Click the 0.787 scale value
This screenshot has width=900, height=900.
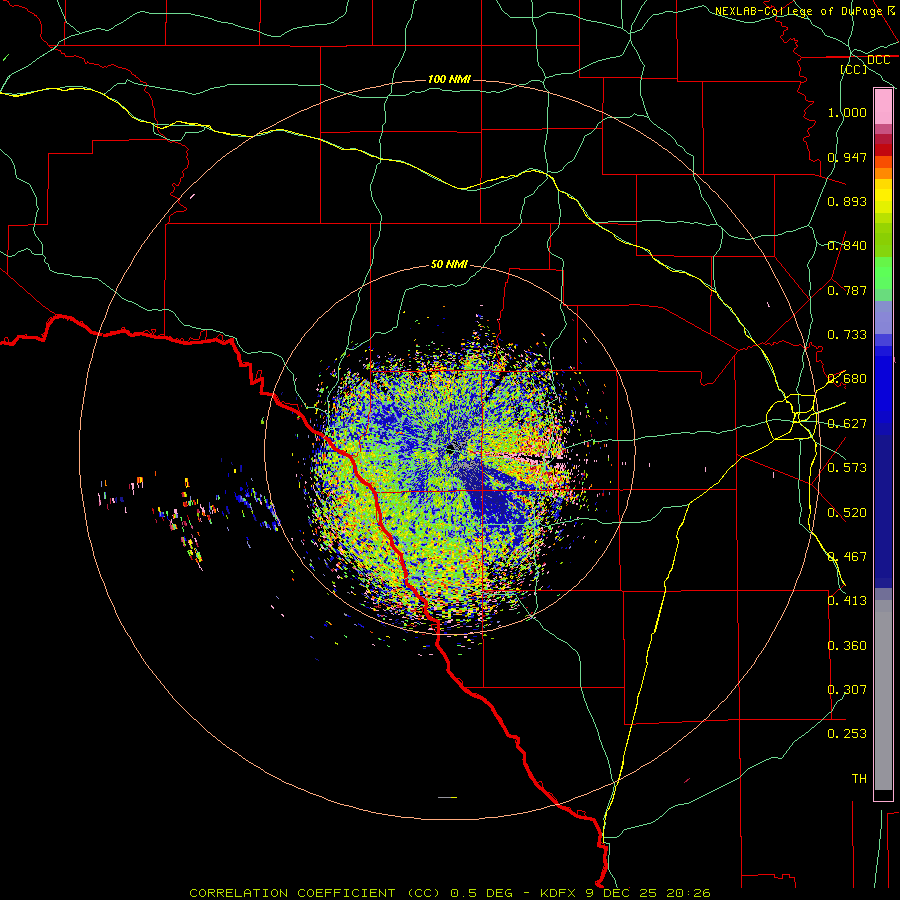pyautogui.click(x=847, y=290)
